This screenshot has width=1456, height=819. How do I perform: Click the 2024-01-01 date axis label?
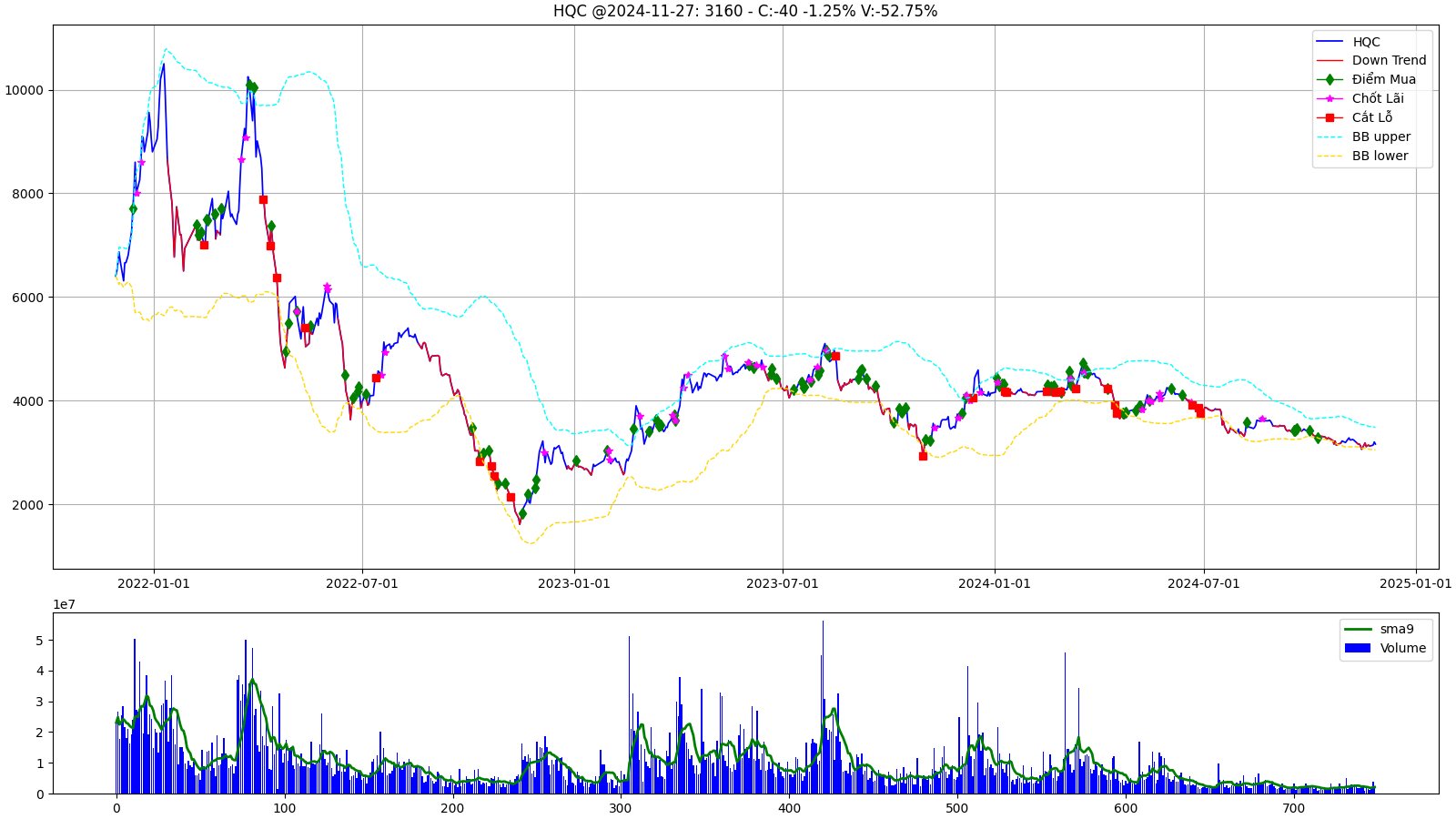click(995, 583)
